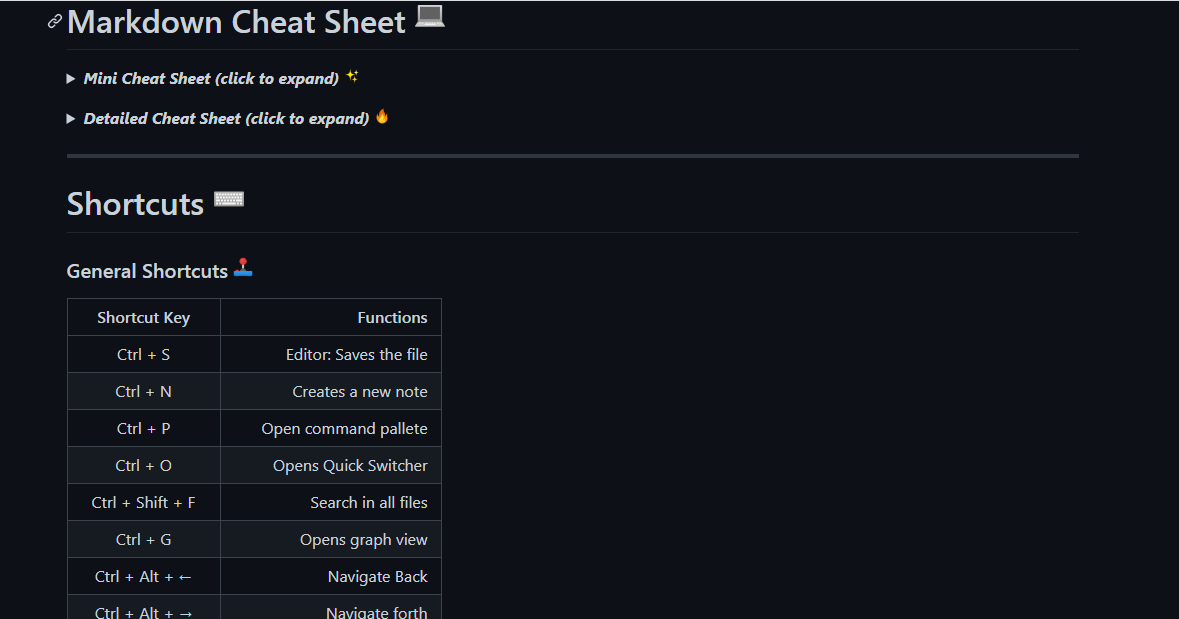Viewport: 1179px width, 619px height.
Task: Select the Shortcut Key column header
Action: (143, 317)
